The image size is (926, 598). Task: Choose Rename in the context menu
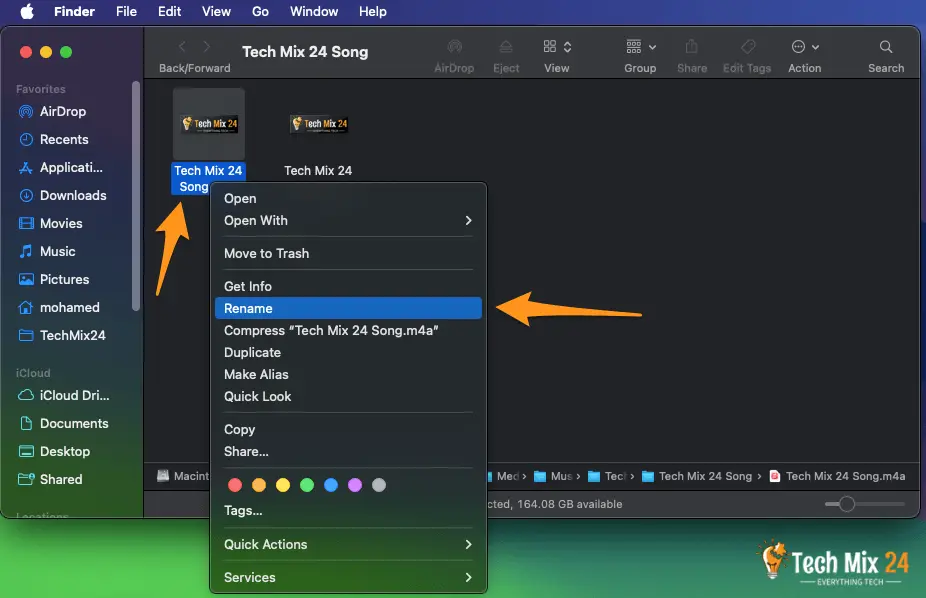coord(348,308)
